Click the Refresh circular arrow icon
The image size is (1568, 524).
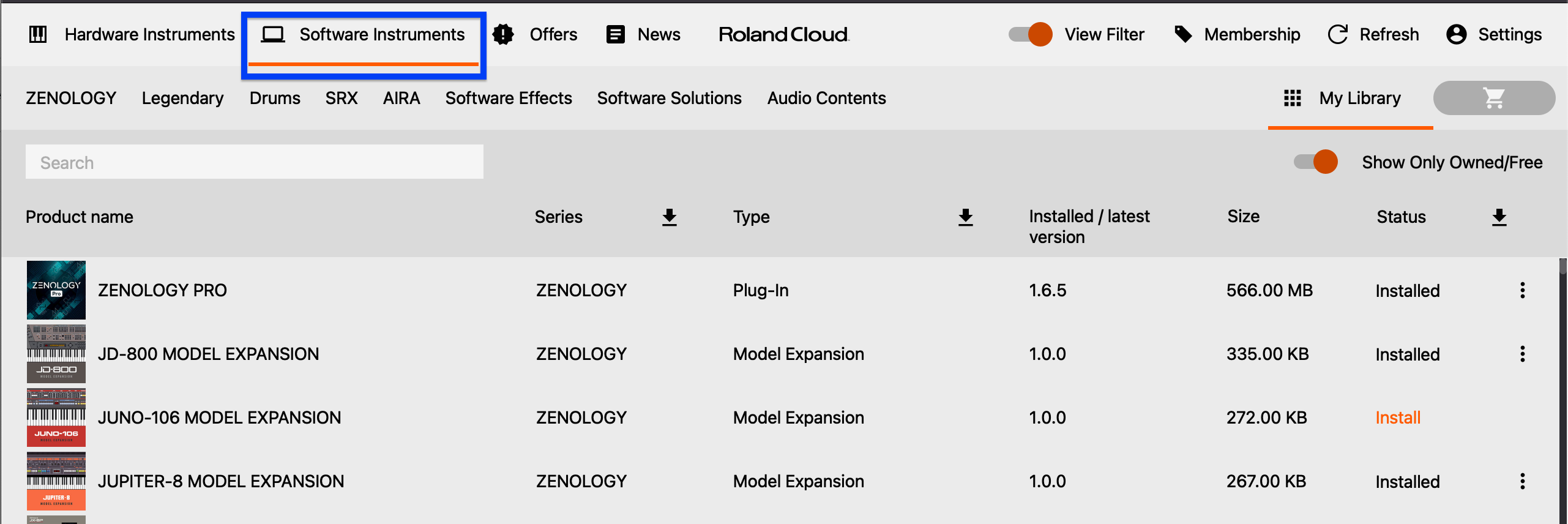point(1337,34)
